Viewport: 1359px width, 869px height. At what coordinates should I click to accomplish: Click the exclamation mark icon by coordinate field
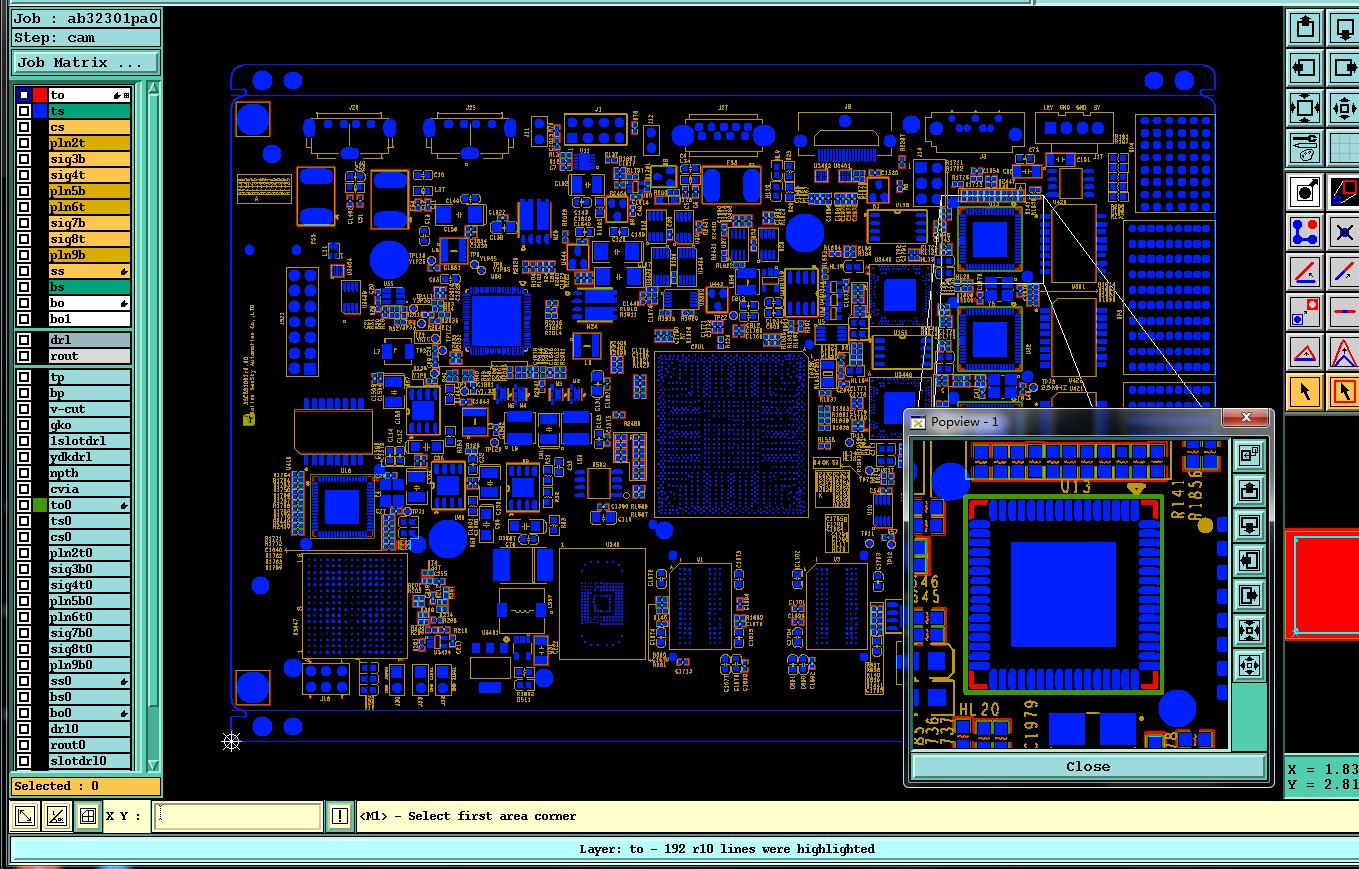[x=340, y=816]
